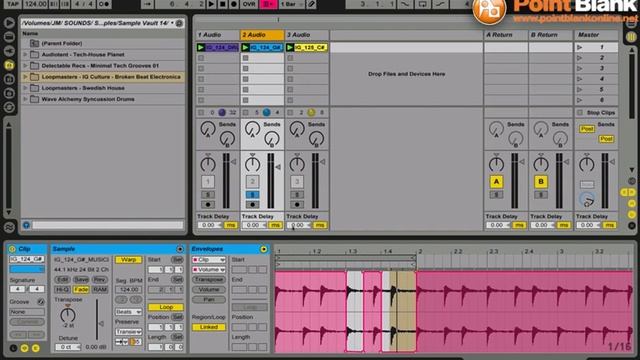Toggle the OVR overdub button
This screenshot has width=640, height=360.
[249, 4]
